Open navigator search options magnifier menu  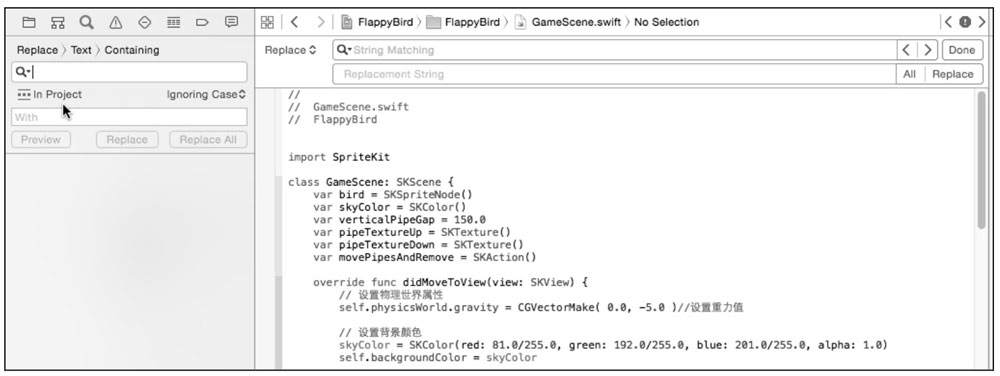pyautogui.click(x=23, y=72)
